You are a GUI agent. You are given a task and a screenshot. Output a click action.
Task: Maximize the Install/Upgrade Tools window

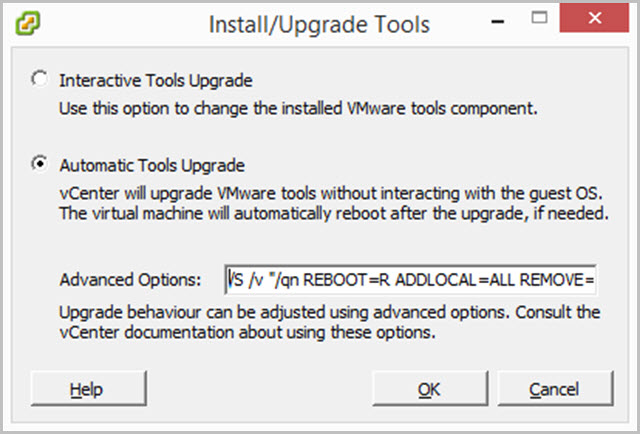click(x=539, y=17)
